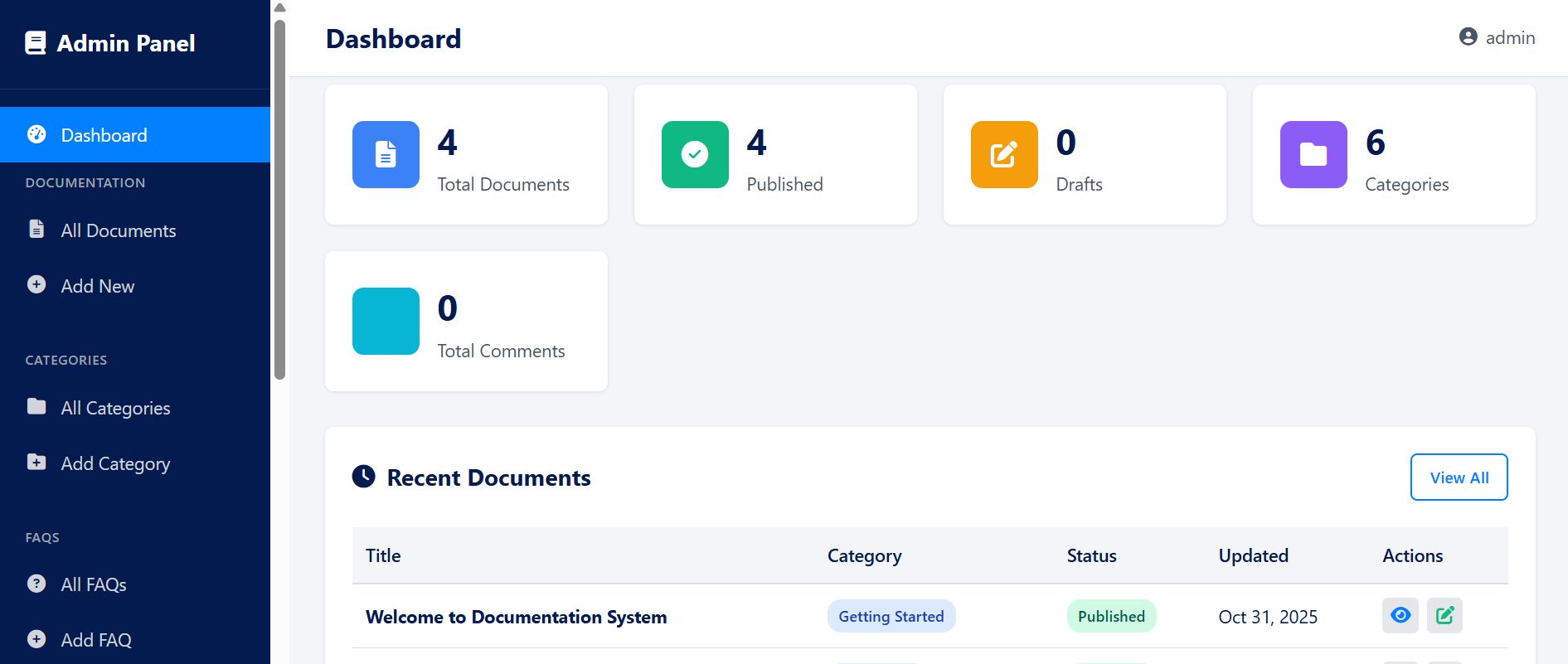Edit the Welcome to Documentation System document
1568x664 pixels.
click(1444, 616)
